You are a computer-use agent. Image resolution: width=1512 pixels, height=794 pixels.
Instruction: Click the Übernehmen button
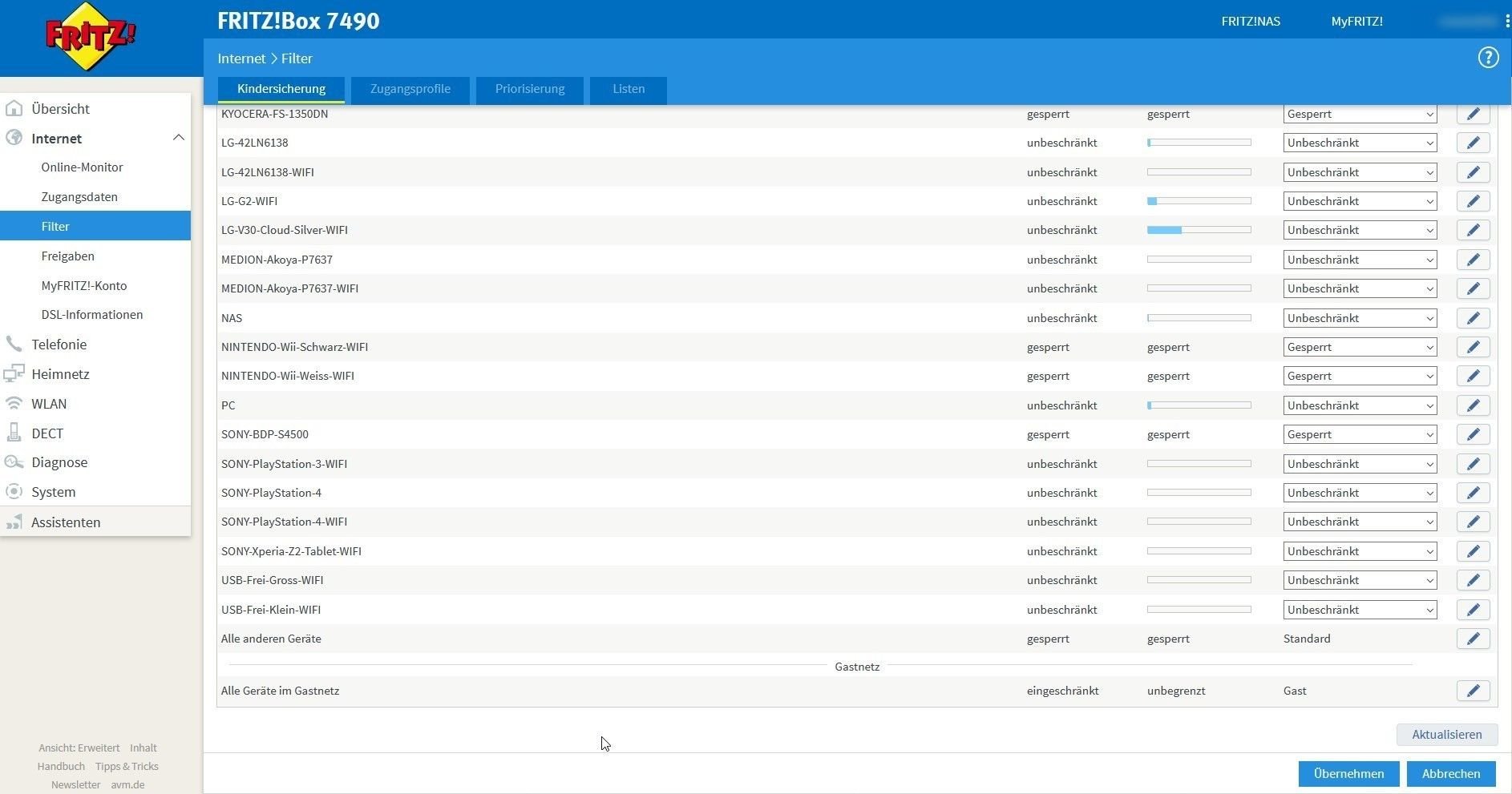click(x=1348, y=774)
